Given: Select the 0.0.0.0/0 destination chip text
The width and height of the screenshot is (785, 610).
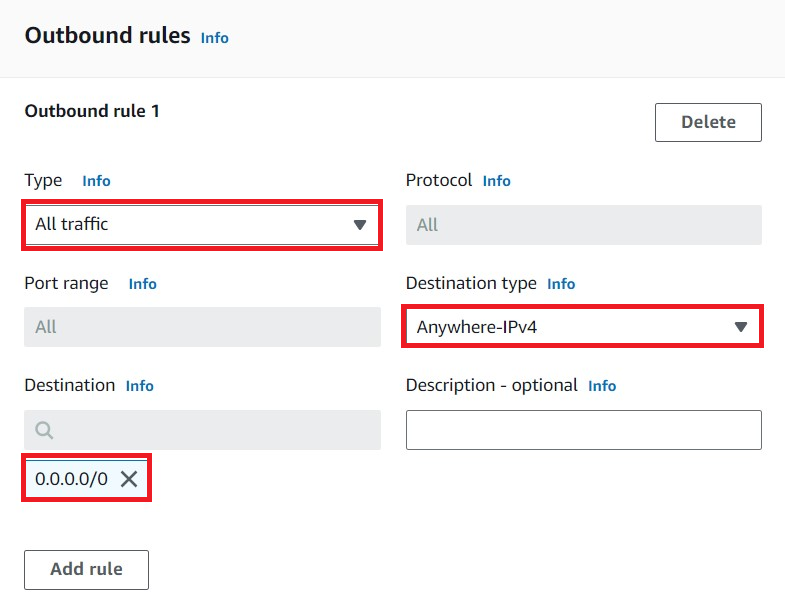Looking at the screenshot, I should [71, 479].
